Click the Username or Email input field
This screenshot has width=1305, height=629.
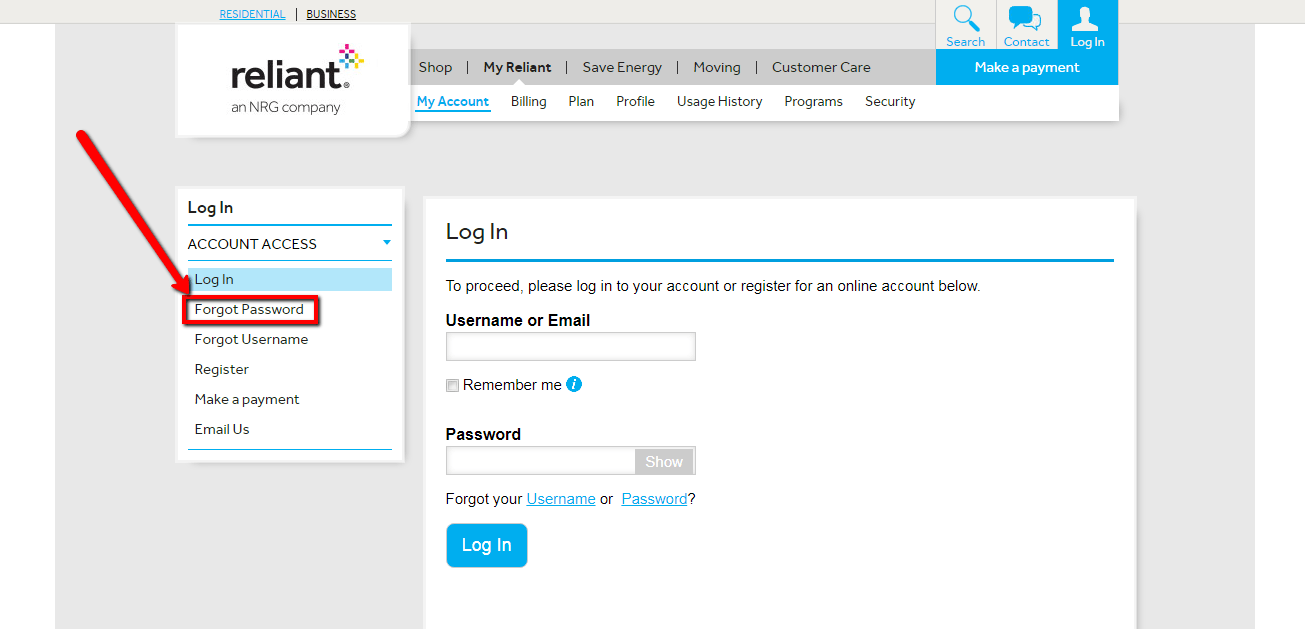(x=570, y=346)
